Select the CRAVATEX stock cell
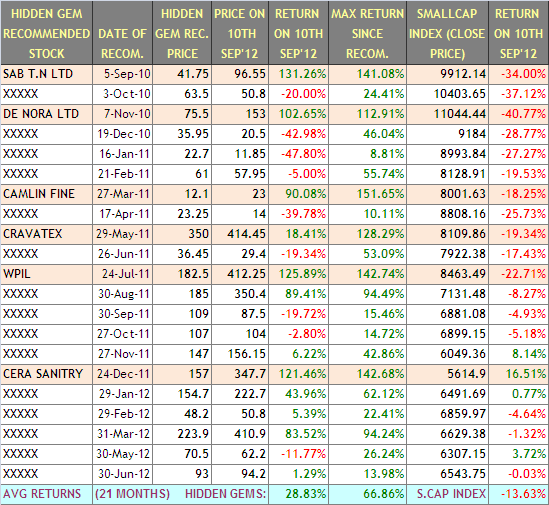Viewport: 549px width, 505px height. point(47,234)
